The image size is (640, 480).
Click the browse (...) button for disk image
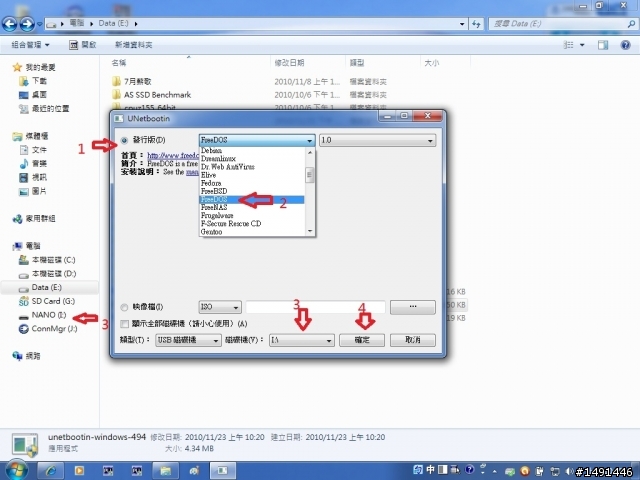pyautogui.click(x=413, y=307)
